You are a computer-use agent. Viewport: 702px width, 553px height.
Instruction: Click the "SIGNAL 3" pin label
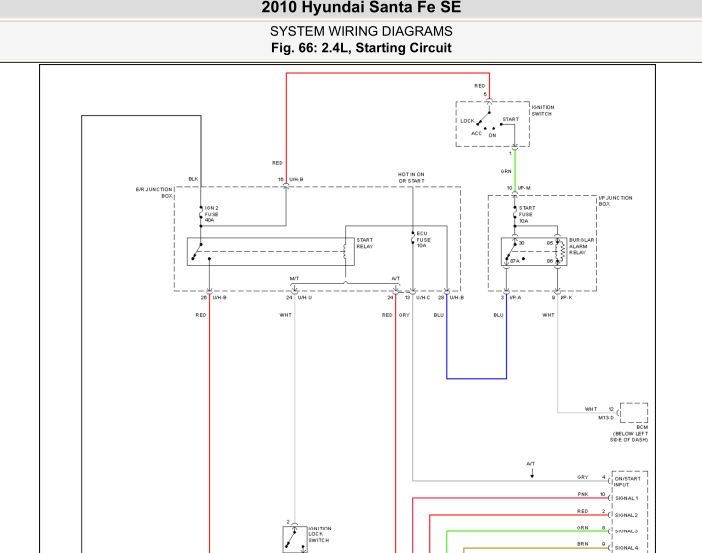coord(626,531)
